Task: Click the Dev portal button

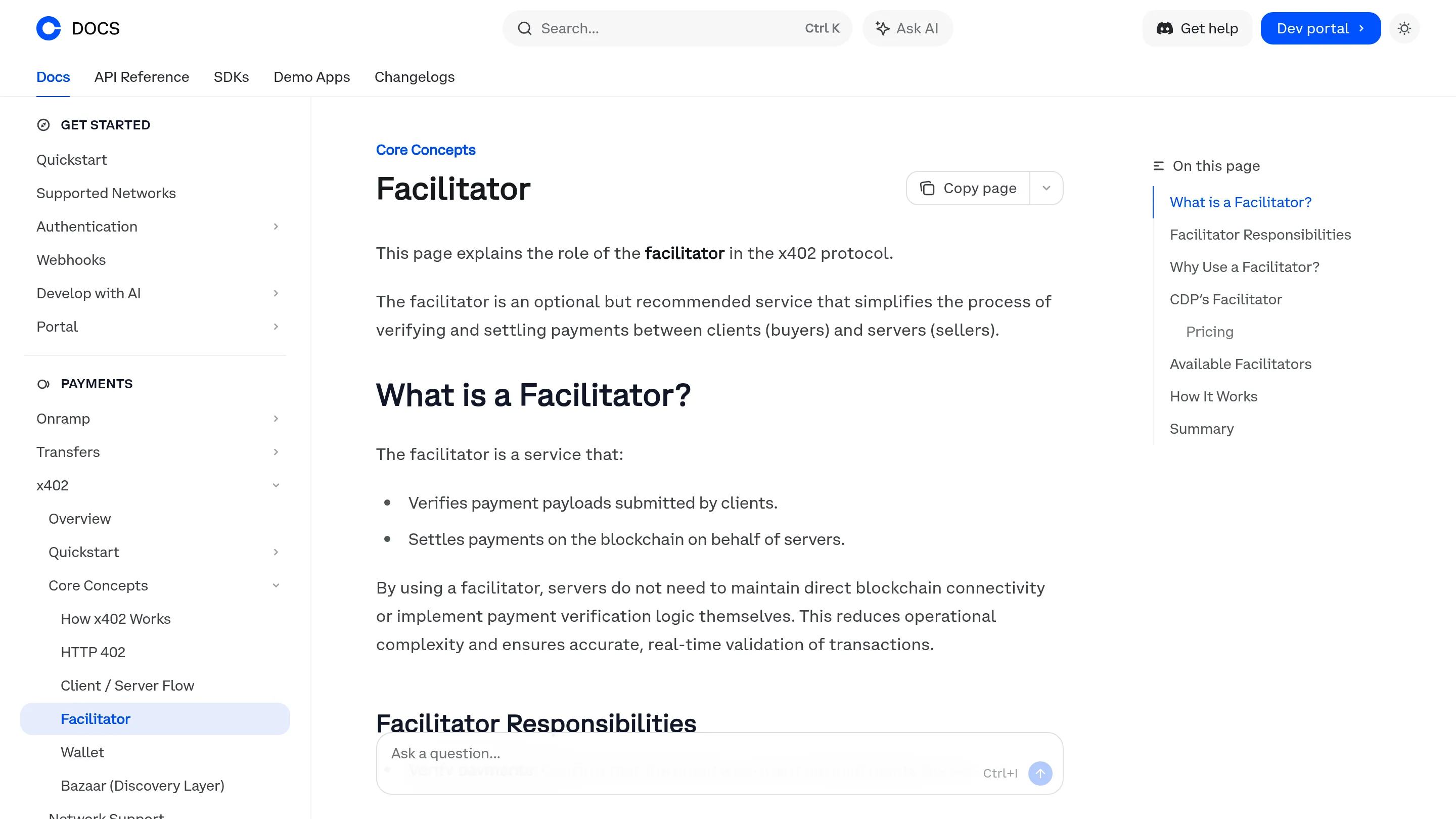Action: (1321, 28)
